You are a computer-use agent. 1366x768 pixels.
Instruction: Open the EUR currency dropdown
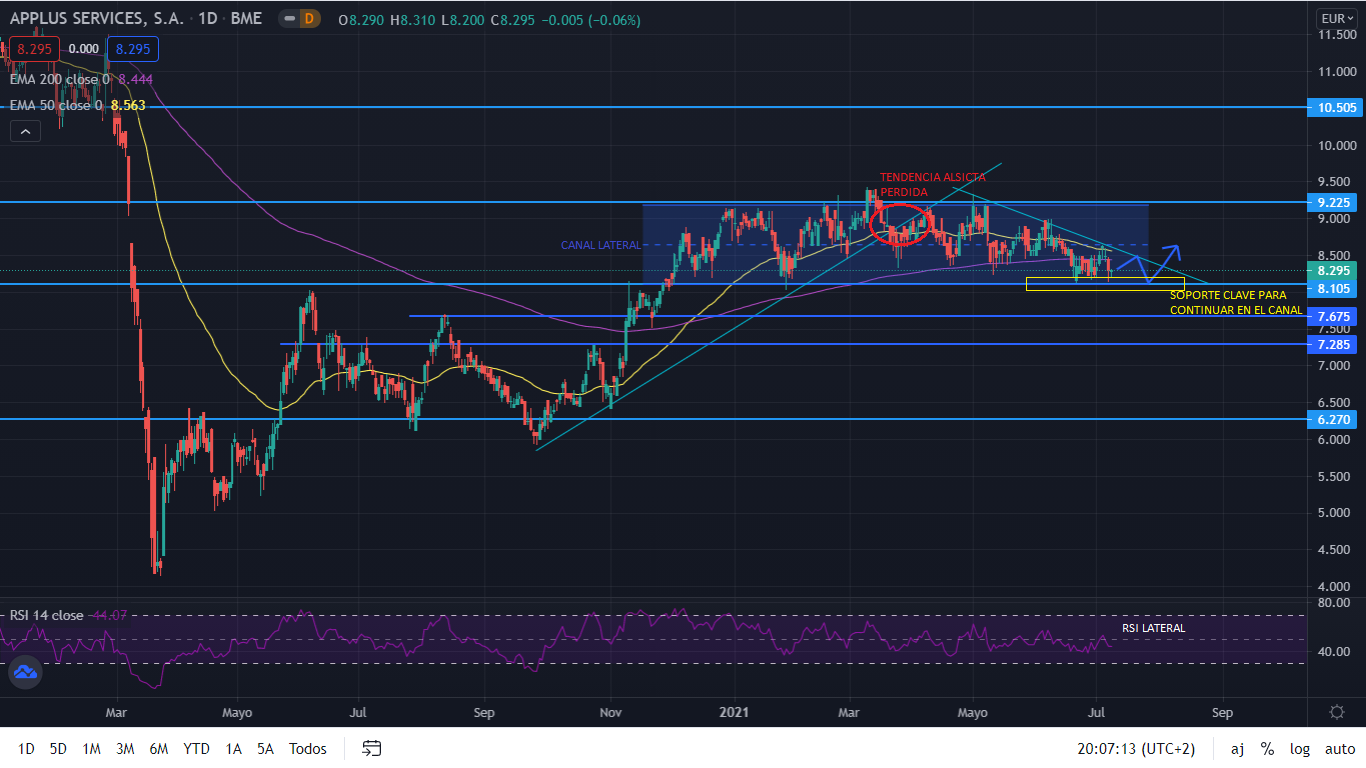(1333, 18)
